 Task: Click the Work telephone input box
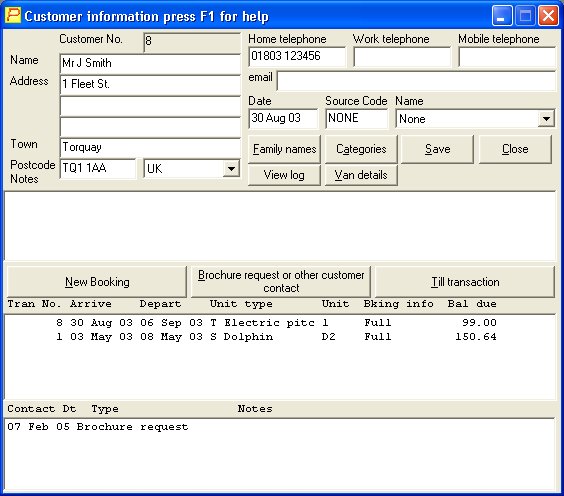402,57
